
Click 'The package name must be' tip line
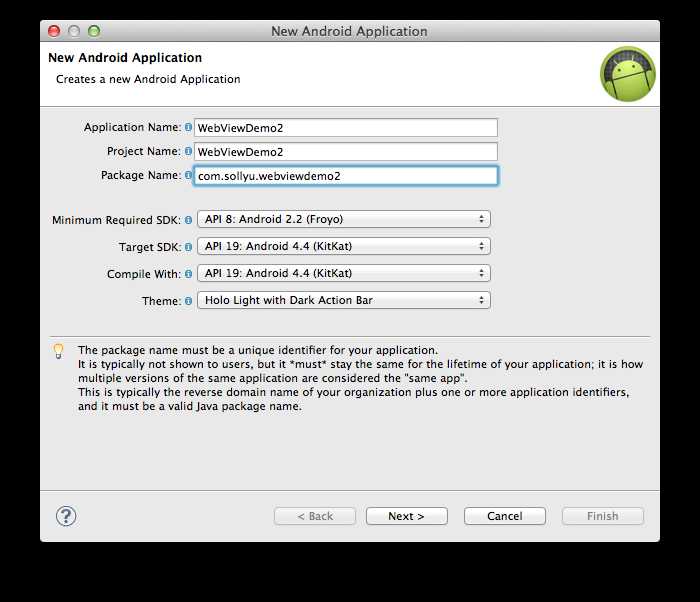(x=258, y=350)
